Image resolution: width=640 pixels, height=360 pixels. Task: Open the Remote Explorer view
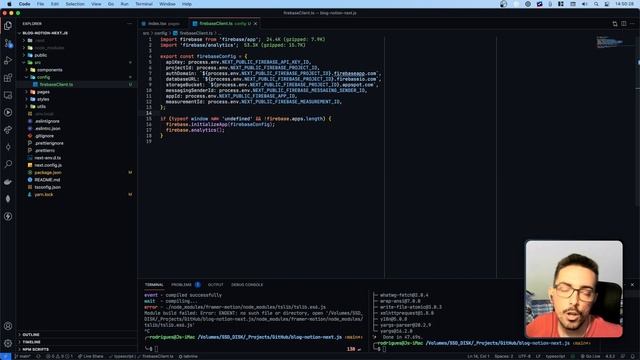8,95
